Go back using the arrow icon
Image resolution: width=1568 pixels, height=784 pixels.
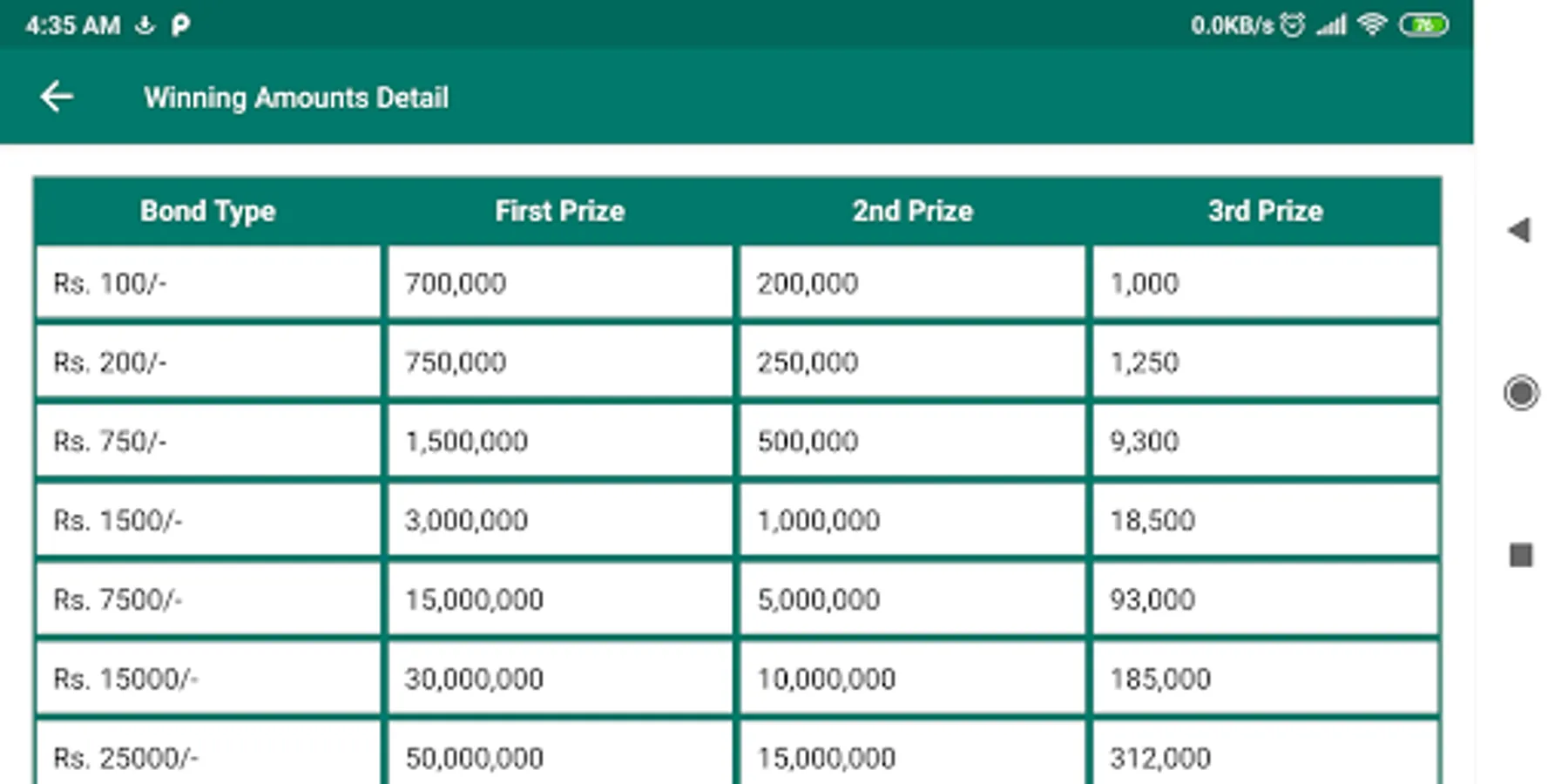click(x=57, y=97)
